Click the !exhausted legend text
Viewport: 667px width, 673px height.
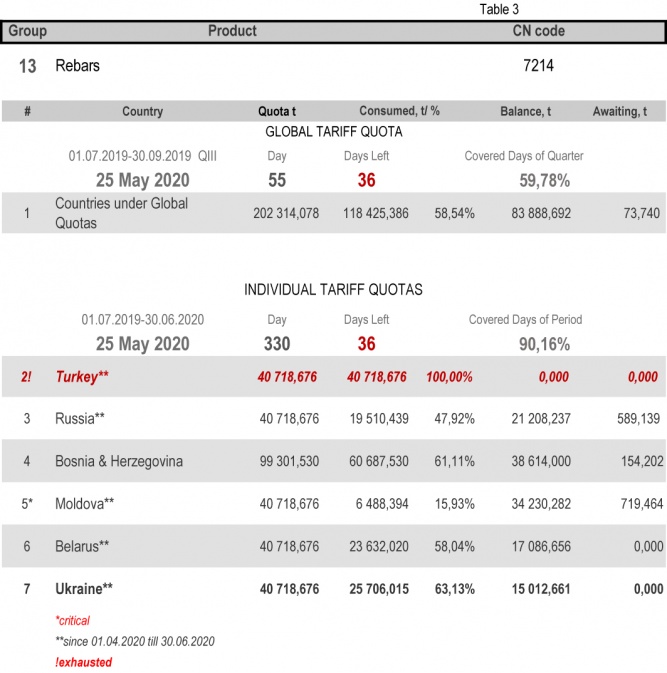83,662
